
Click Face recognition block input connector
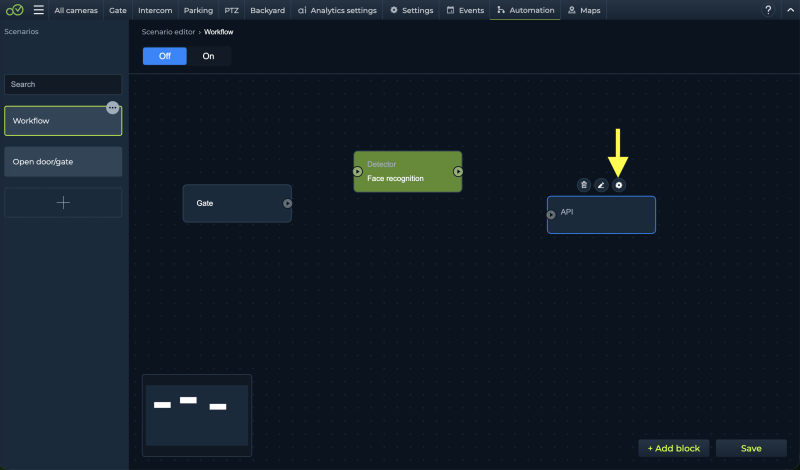(358, 171)
